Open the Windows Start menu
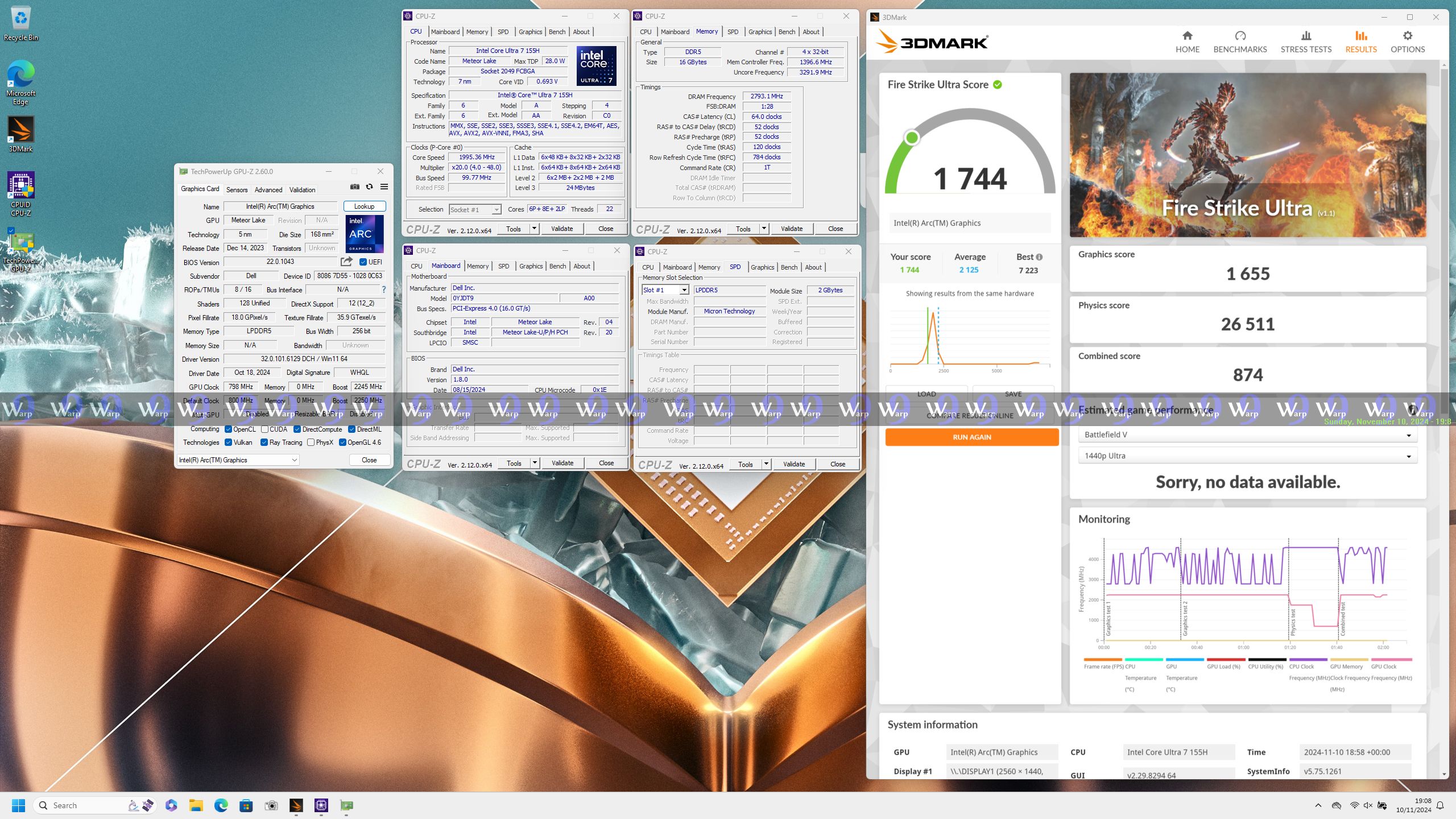 [18, 805]
